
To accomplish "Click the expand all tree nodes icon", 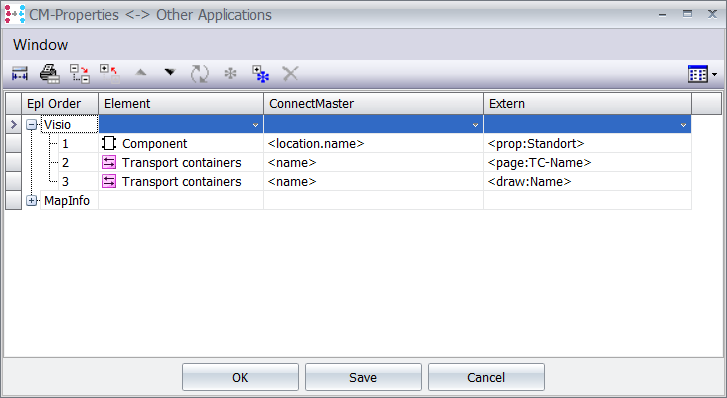I will click(x=80, y=74).
